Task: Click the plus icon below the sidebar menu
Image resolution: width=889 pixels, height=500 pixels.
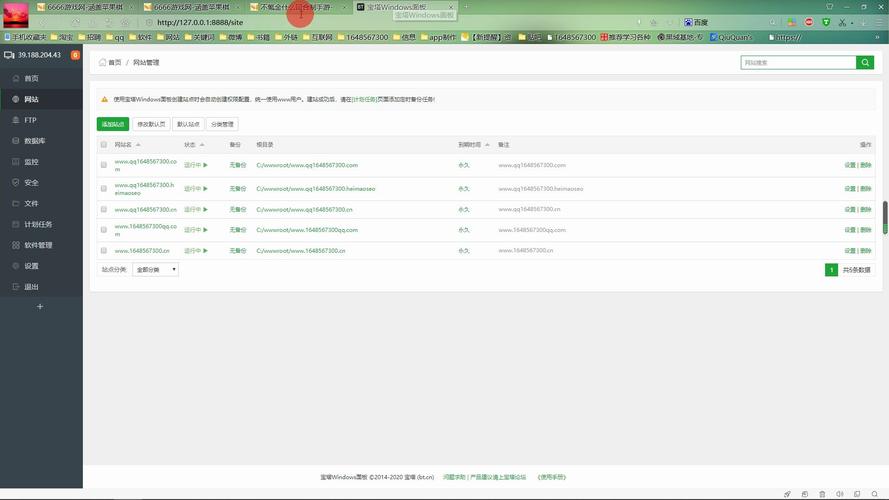Action: pos(40,307)
